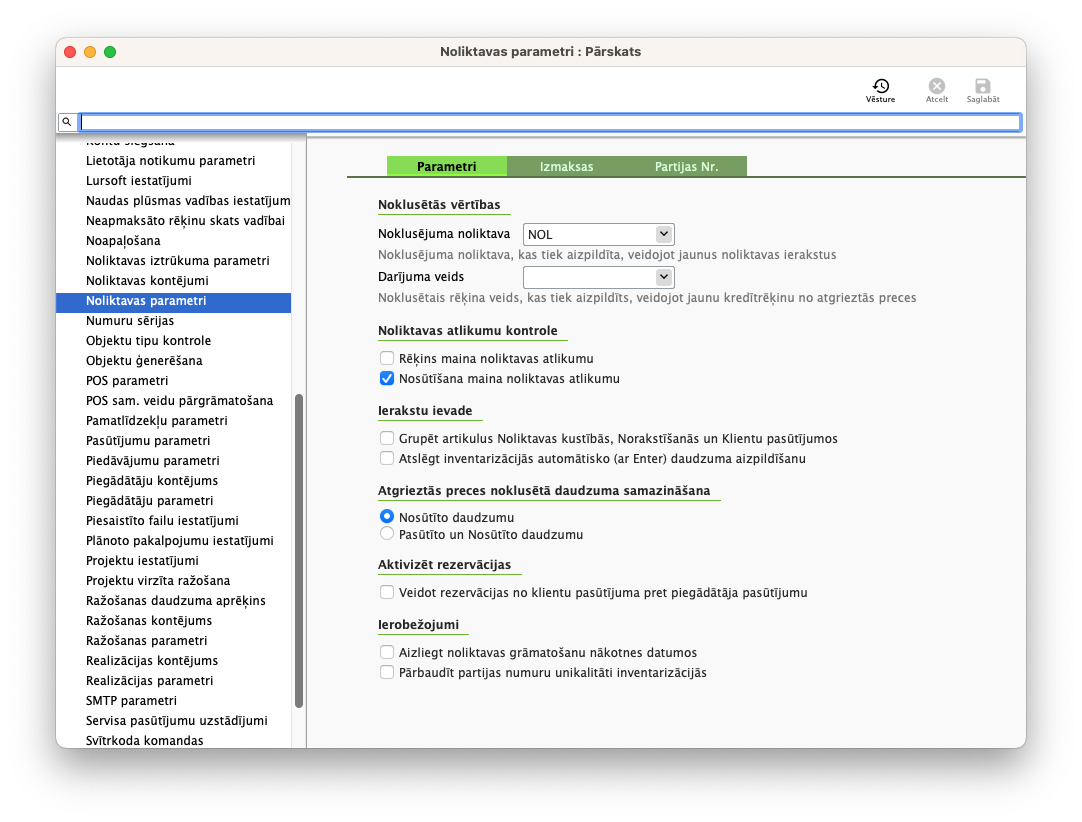Enable Rēķins maina noliktavas atlikumu
Viewport: 1082px width, 822px height.
[387, 358]
